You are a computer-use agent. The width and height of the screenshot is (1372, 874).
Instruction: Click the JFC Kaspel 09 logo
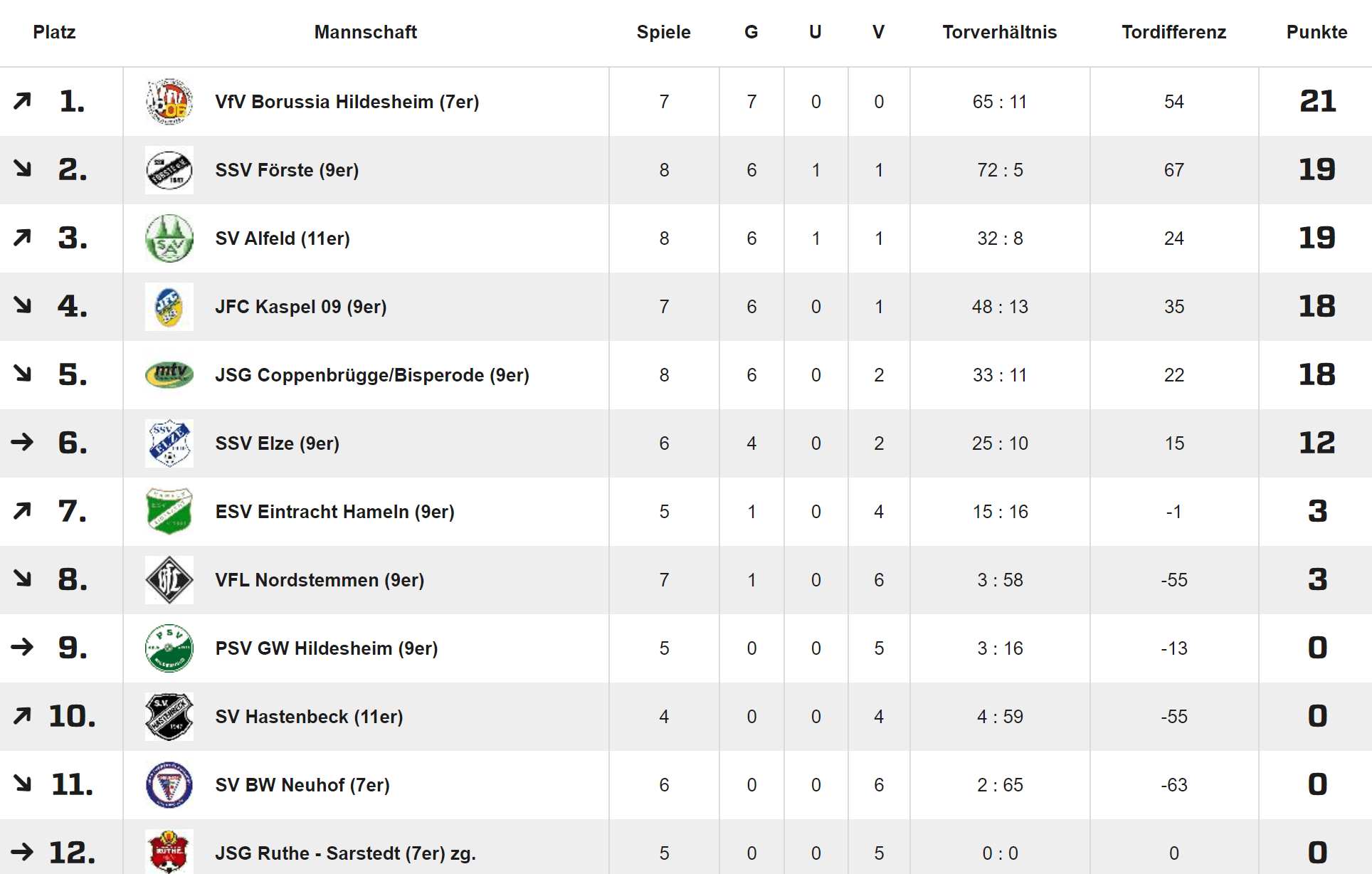coord(169,307)
